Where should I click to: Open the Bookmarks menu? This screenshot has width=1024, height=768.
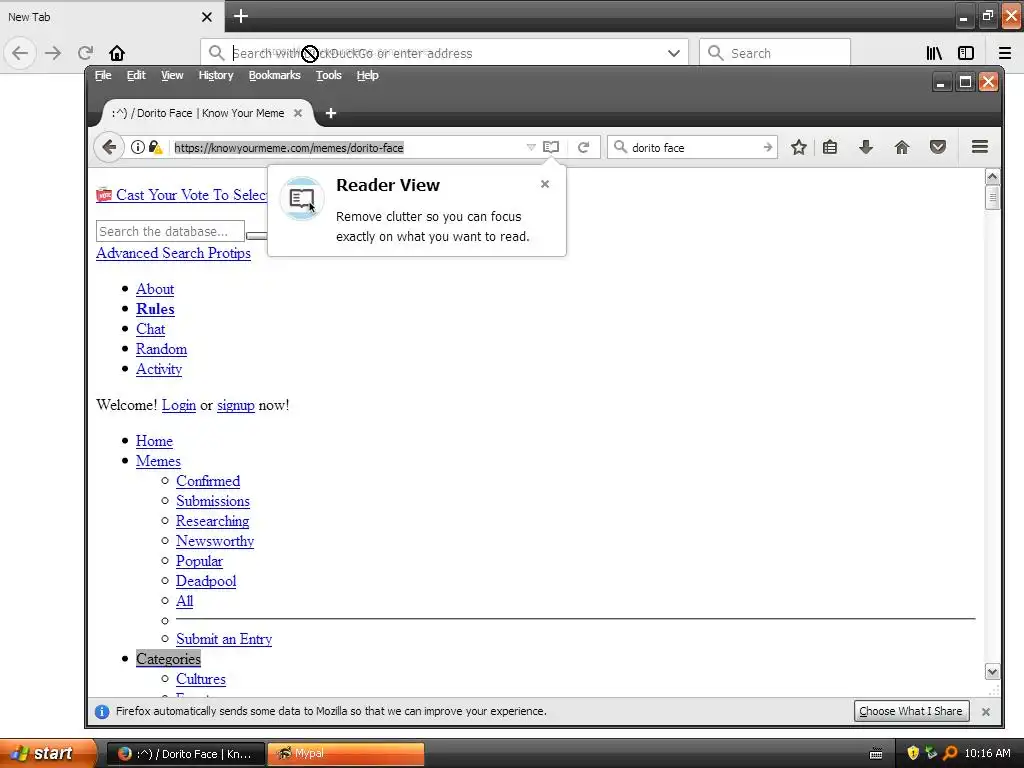[x=275, y=75]
